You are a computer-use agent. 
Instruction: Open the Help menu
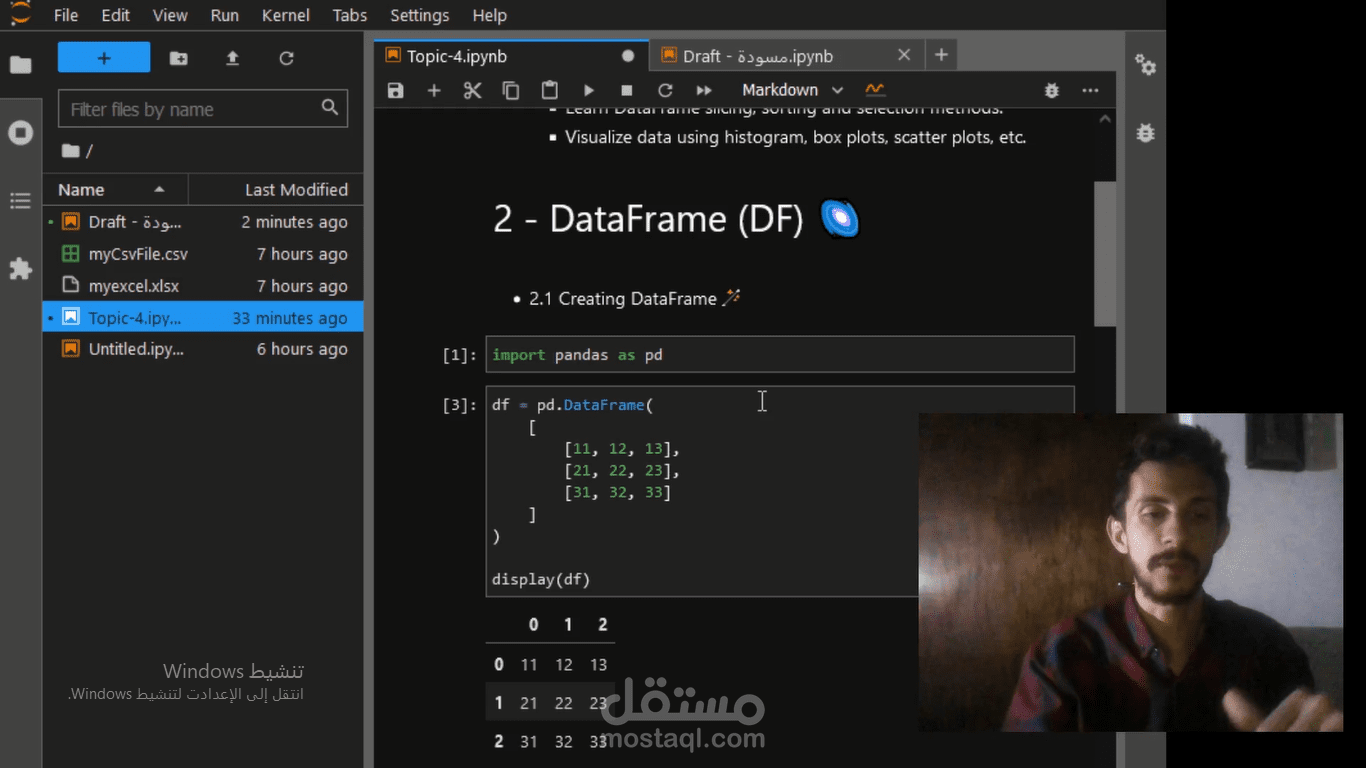pyautogui.click(x=489, y=15)
